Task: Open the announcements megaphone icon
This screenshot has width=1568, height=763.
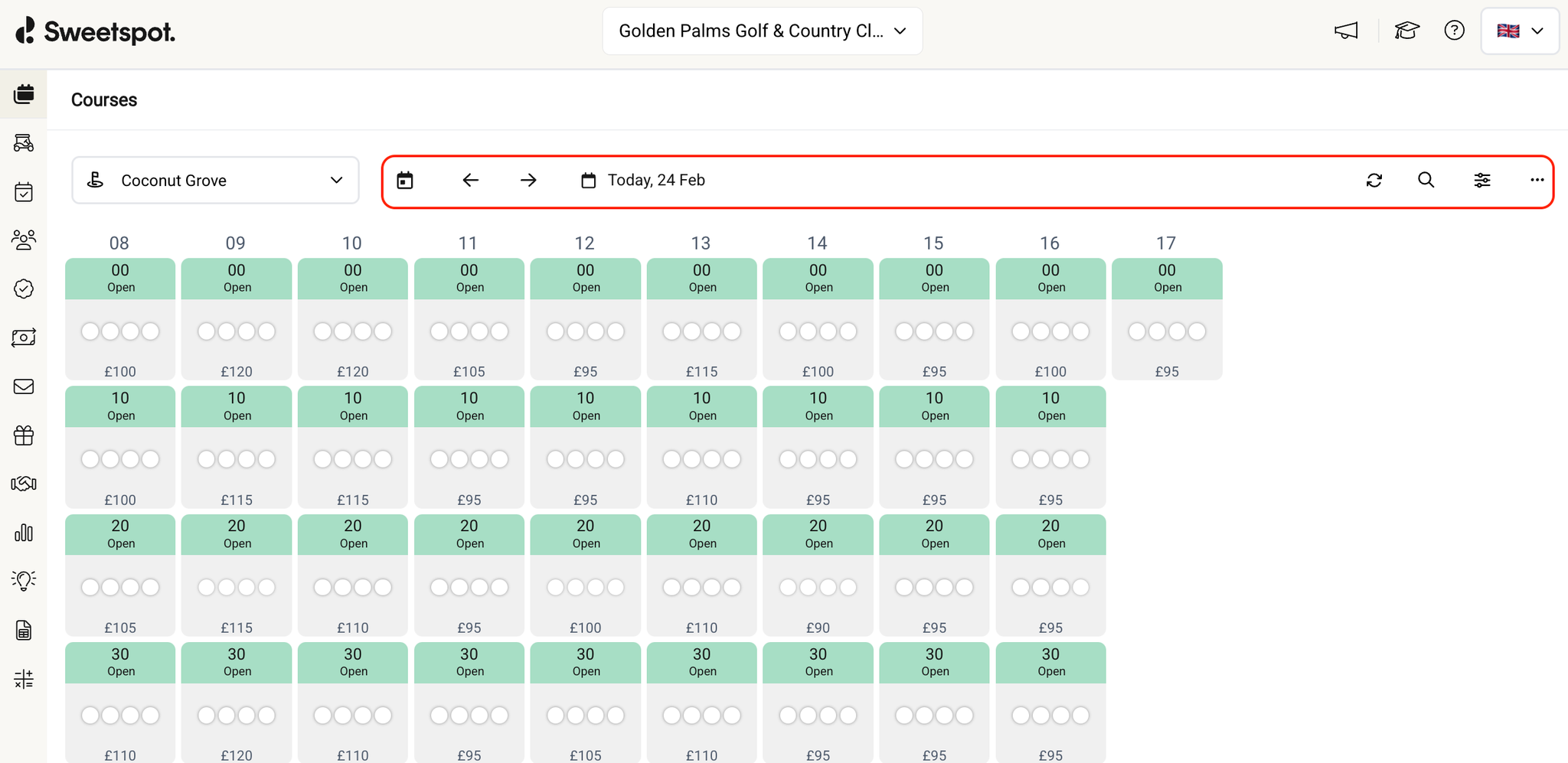Action: [x=1346, y=31]
